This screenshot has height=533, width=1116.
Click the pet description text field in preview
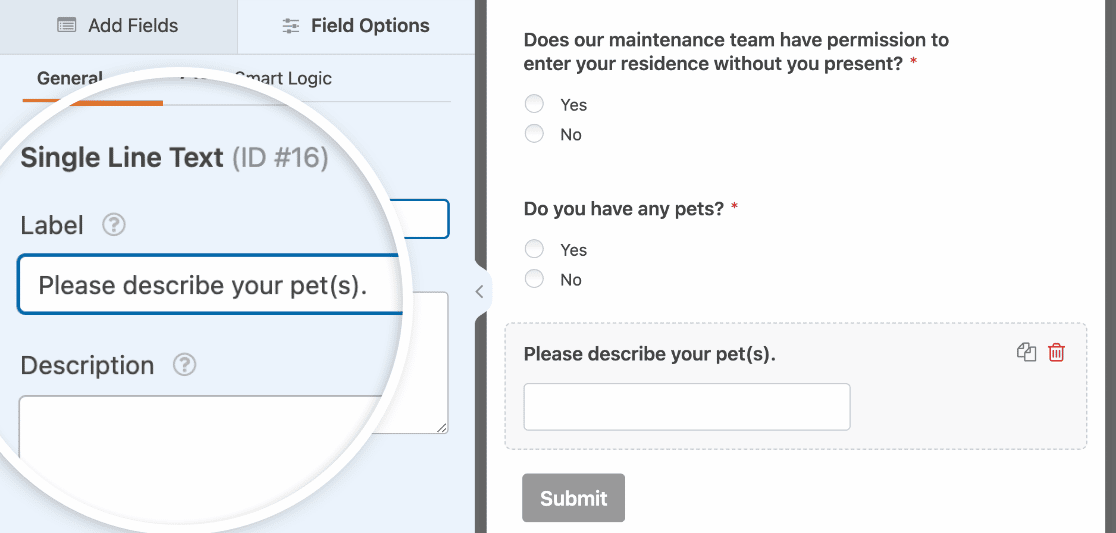pos(687,407)
